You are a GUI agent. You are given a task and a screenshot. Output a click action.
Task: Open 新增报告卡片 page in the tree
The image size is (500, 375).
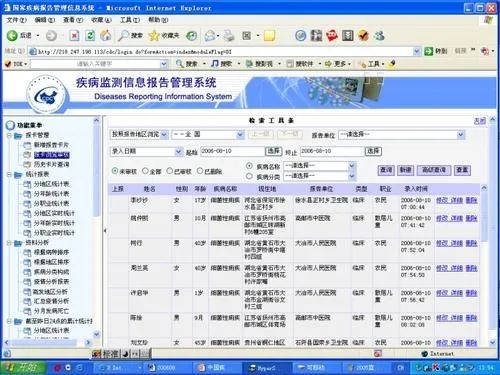(51, 145)
